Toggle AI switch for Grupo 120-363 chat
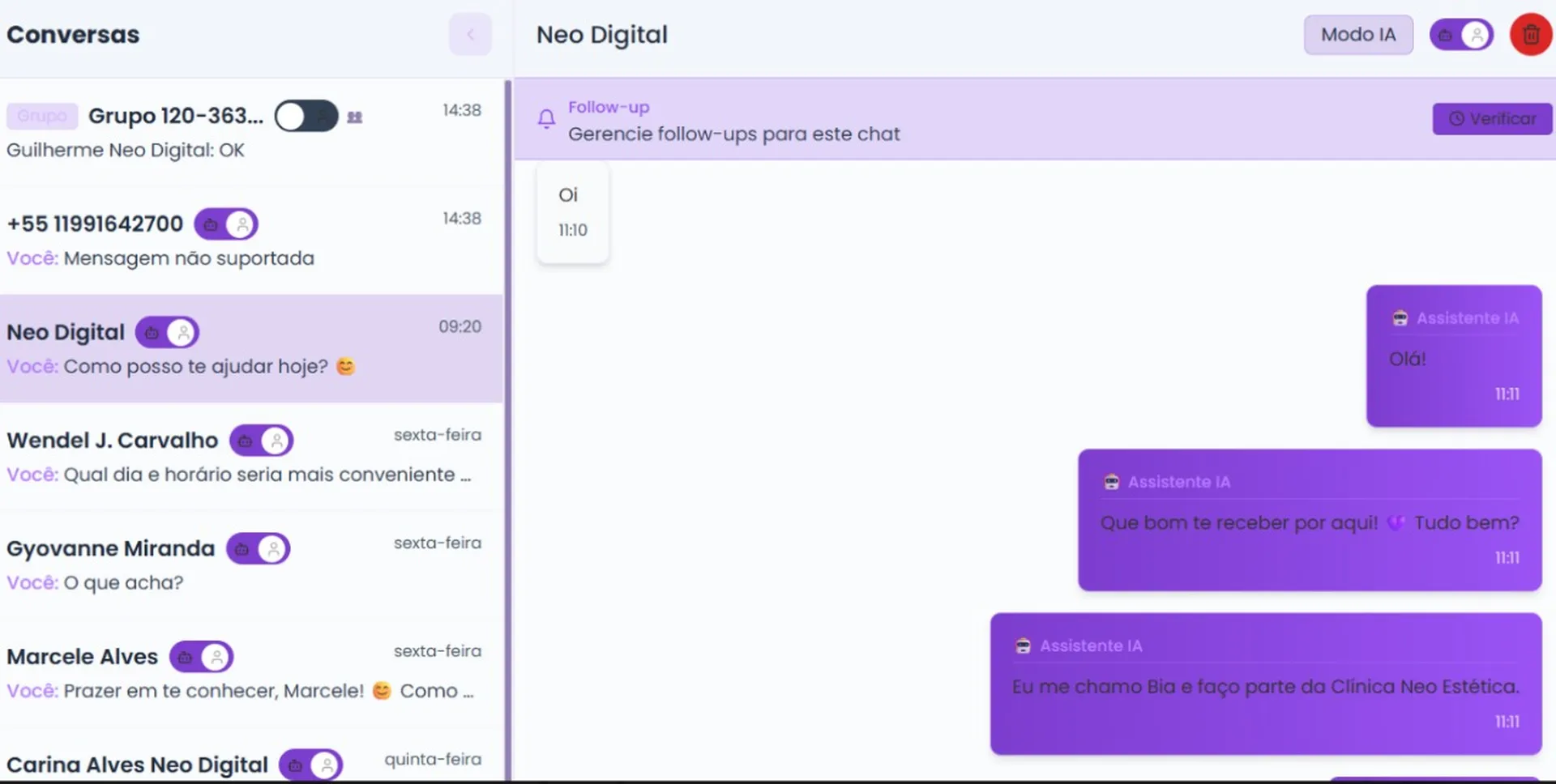The image size is (1556, 784). [x=306, y=117]
